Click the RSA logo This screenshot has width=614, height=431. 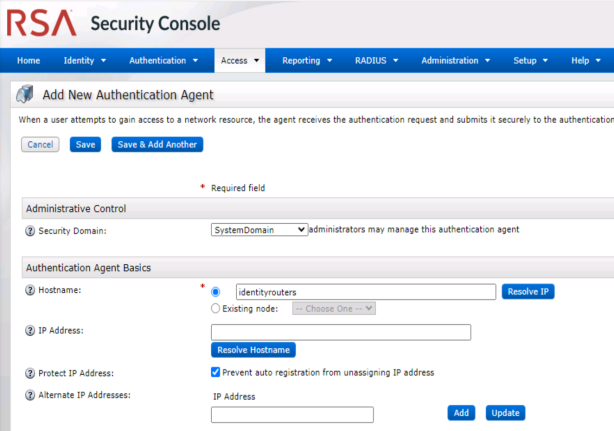42,23
